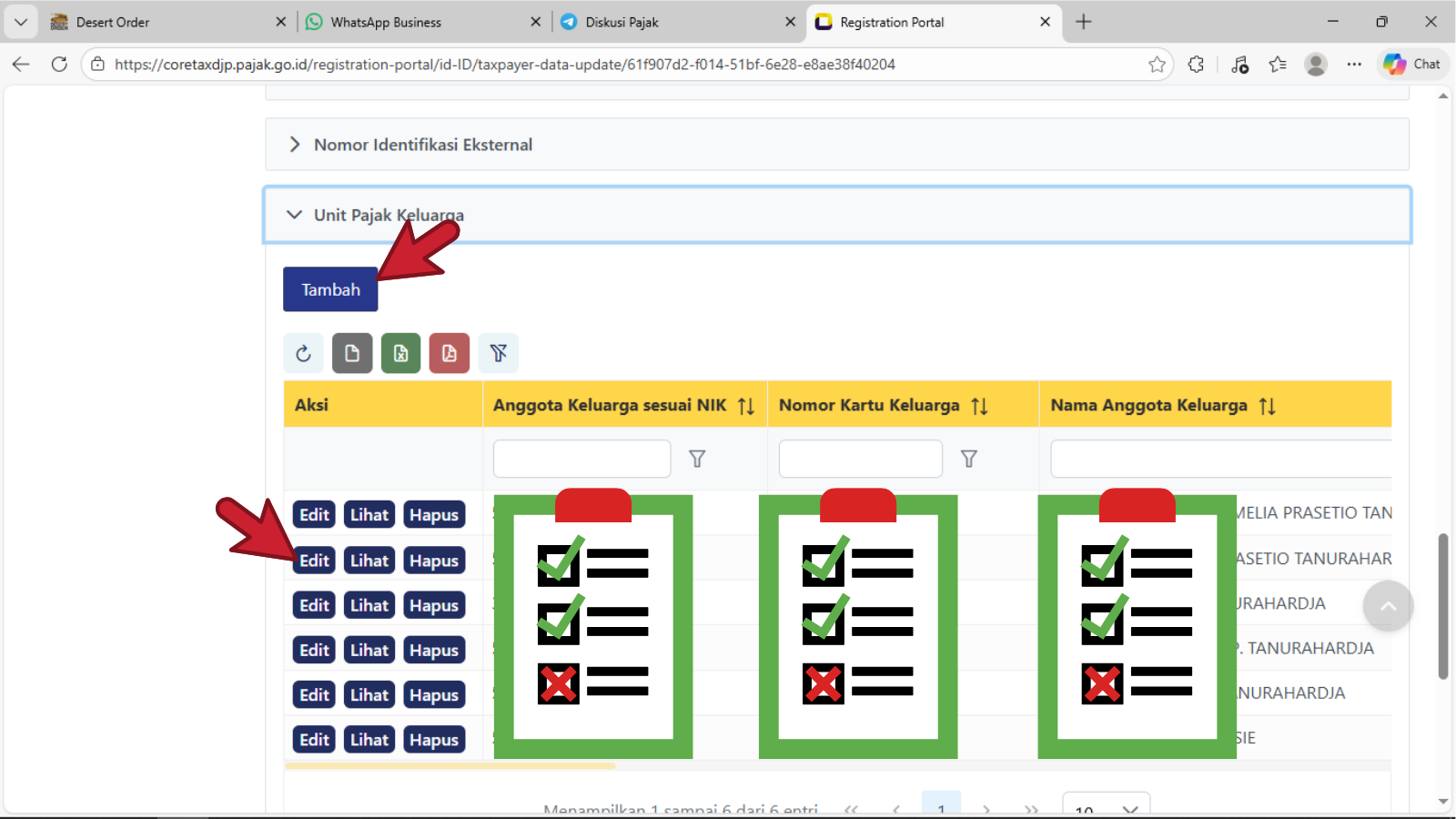Click Hapus in the first table row
Viewport: 1456px width, 819px height.
point(434,515)
